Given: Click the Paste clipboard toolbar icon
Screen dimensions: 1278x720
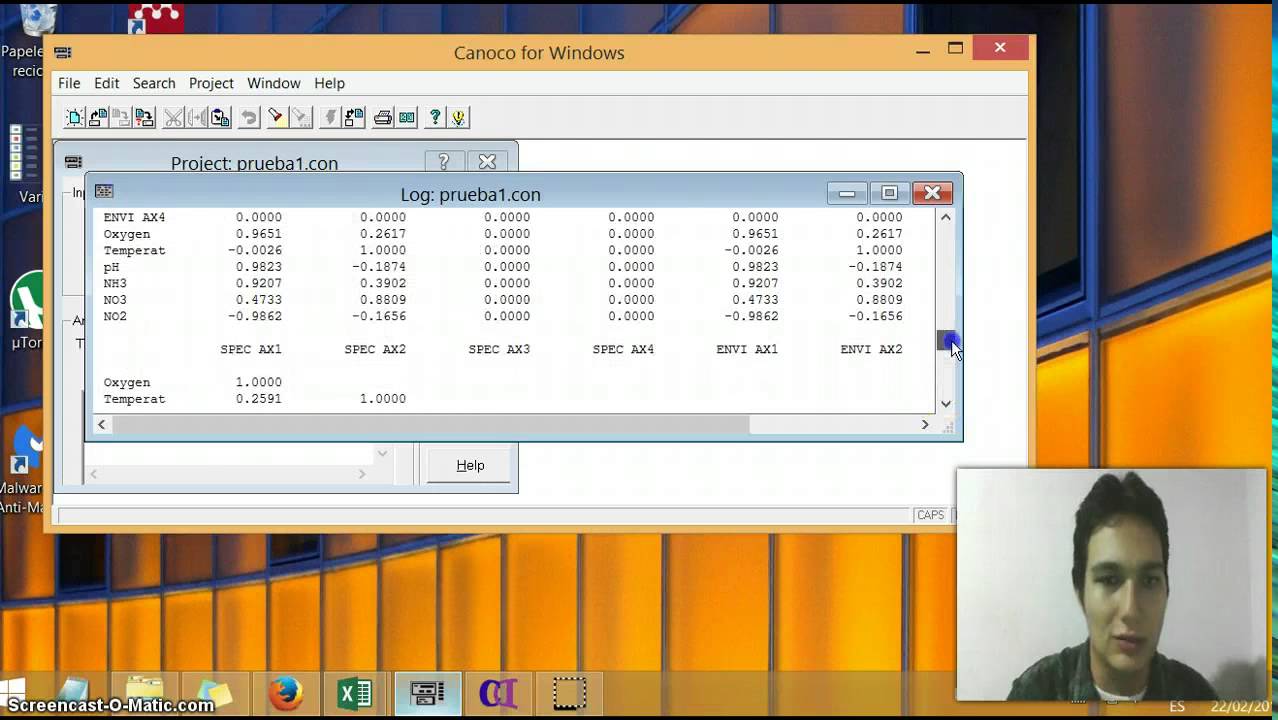Looking at the screenshot, I should pyautogui.click(x=220, y=117).
